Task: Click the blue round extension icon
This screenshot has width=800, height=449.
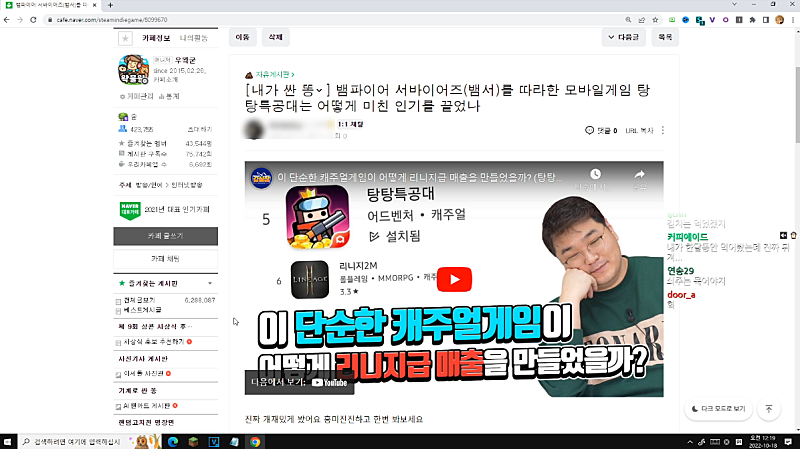Action: 686,20
